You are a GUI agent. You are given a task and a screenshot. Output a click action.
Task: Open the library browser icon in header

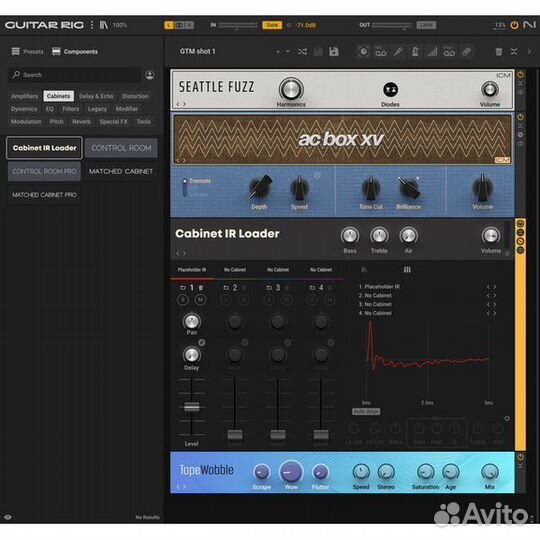coord(104,25)
